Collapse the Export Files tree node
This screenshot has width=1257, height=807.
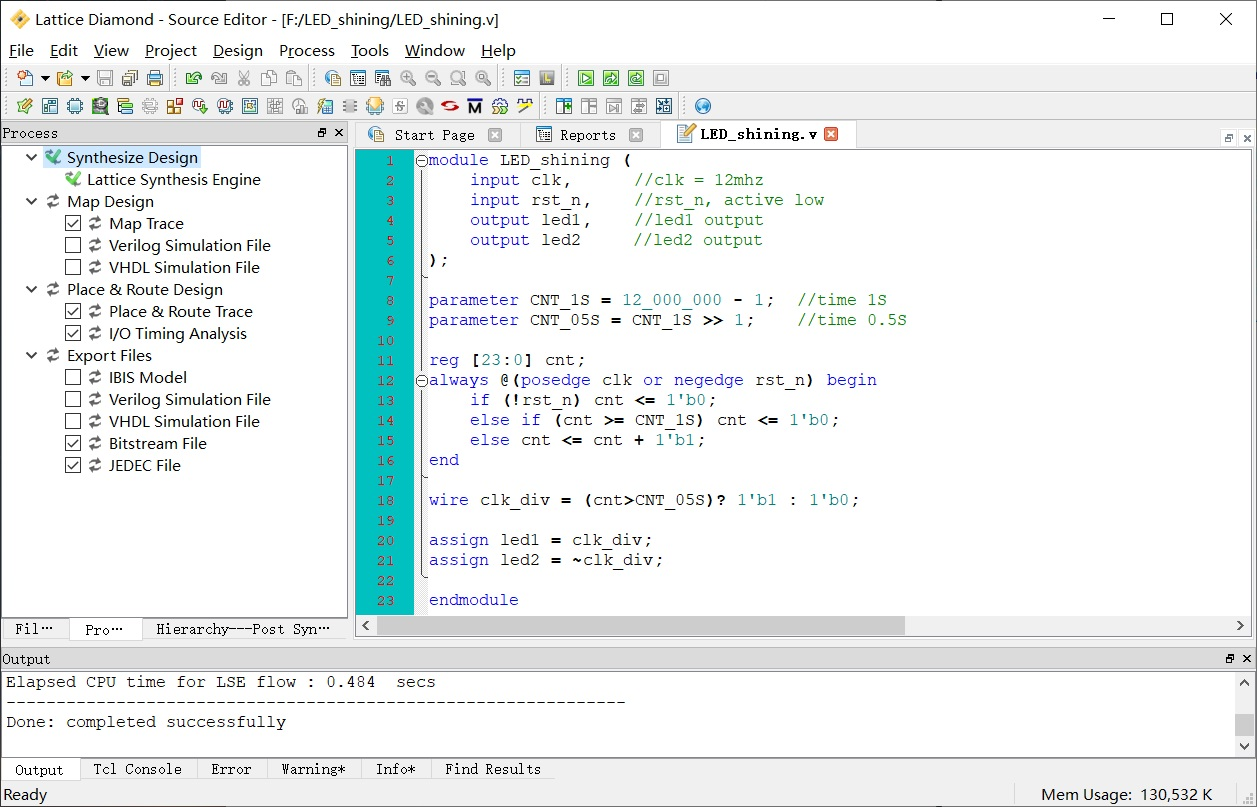32,356
